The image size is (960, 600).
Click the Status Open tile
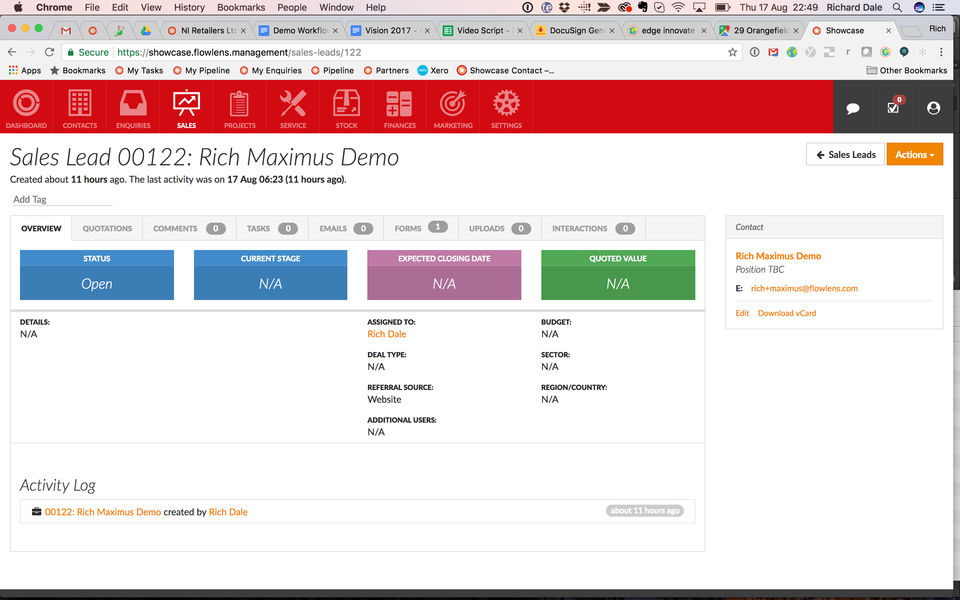tap(97, 275)
